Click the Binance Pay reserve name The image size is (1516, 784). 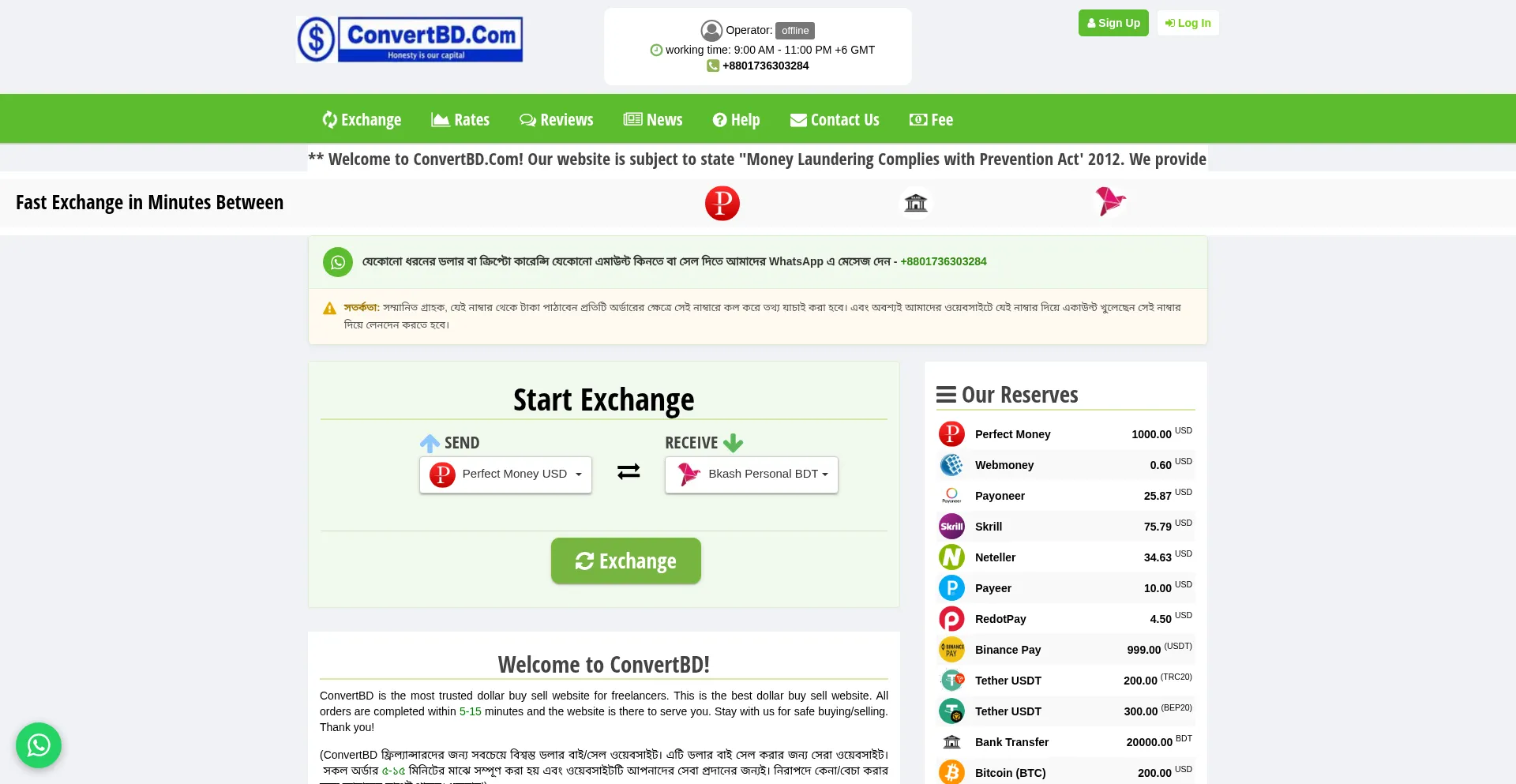coord(1008,650)
